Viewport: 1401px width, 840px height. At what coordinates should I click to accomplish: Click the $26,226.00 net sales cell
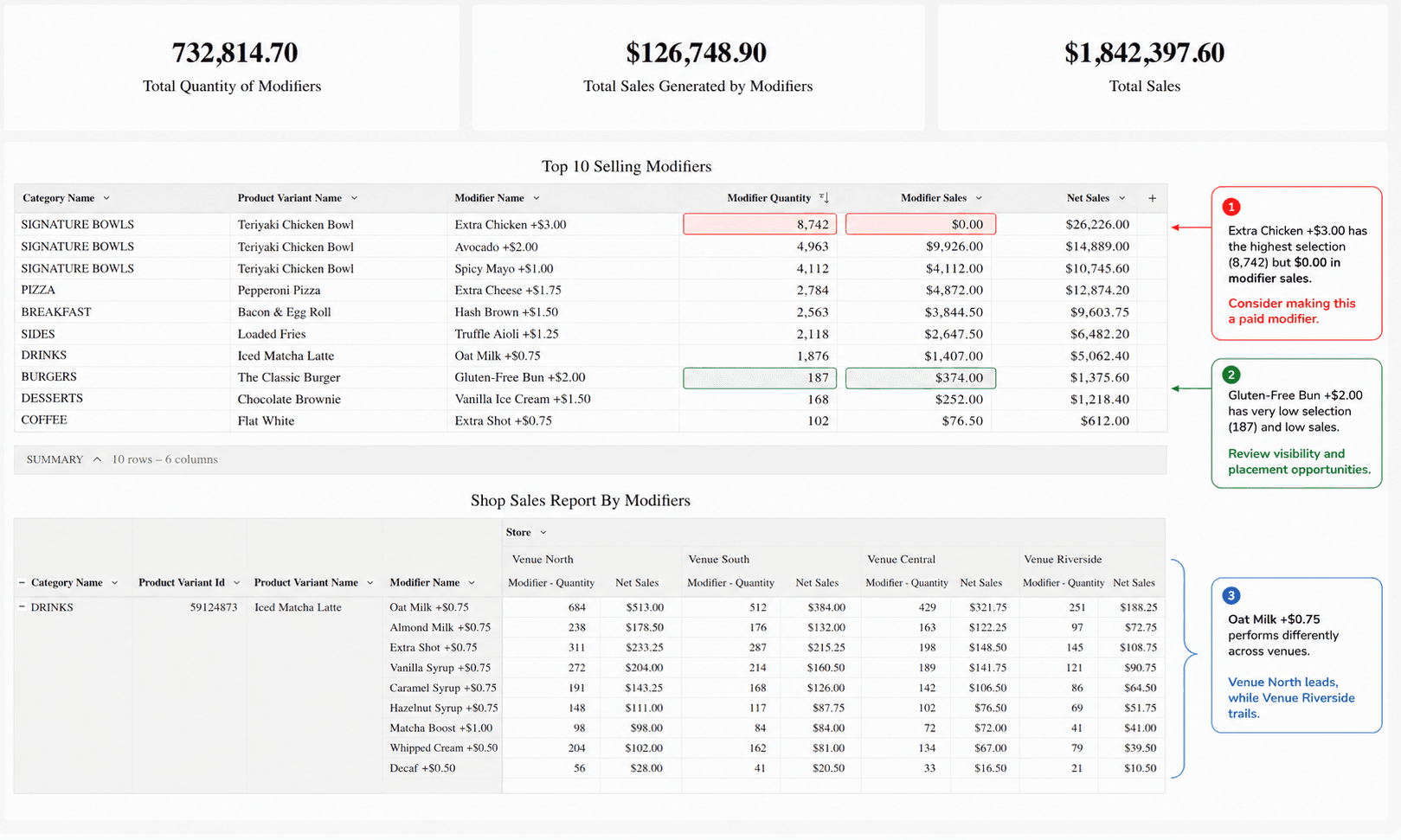coord(1097,224)
